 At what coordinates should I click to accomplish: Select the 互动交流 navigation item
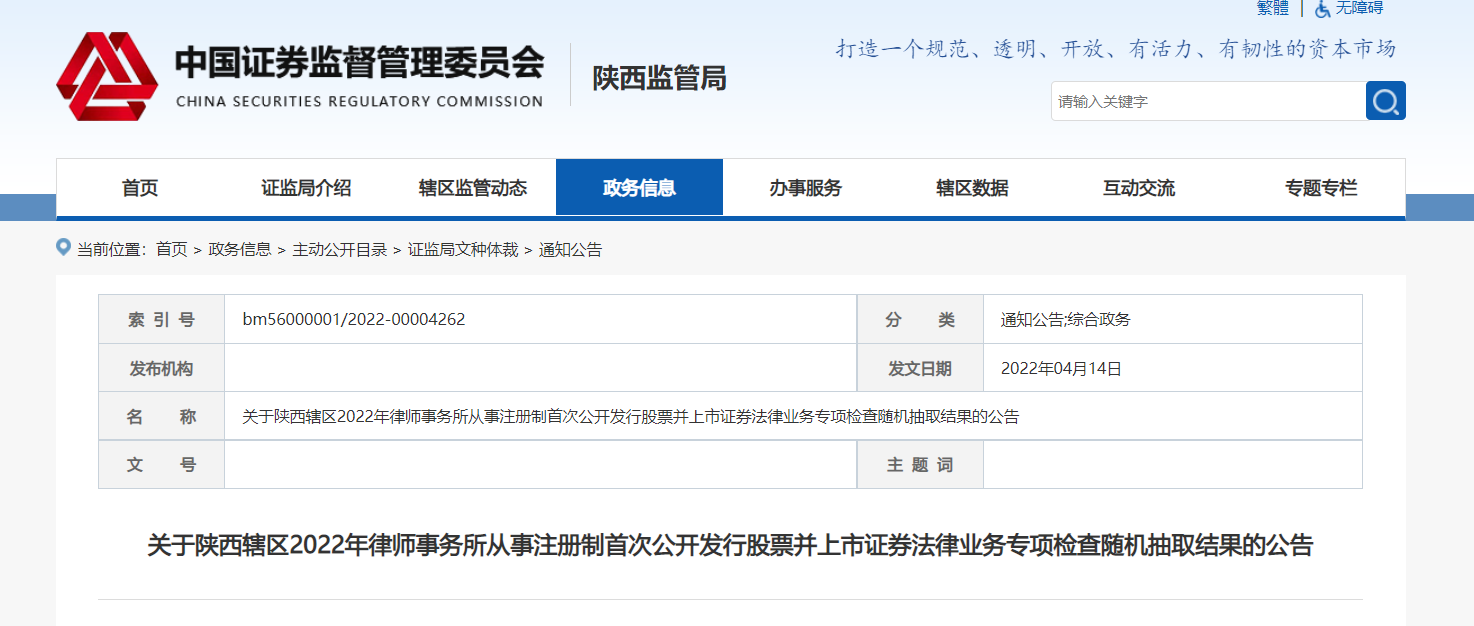click(x=1138, y=188)
